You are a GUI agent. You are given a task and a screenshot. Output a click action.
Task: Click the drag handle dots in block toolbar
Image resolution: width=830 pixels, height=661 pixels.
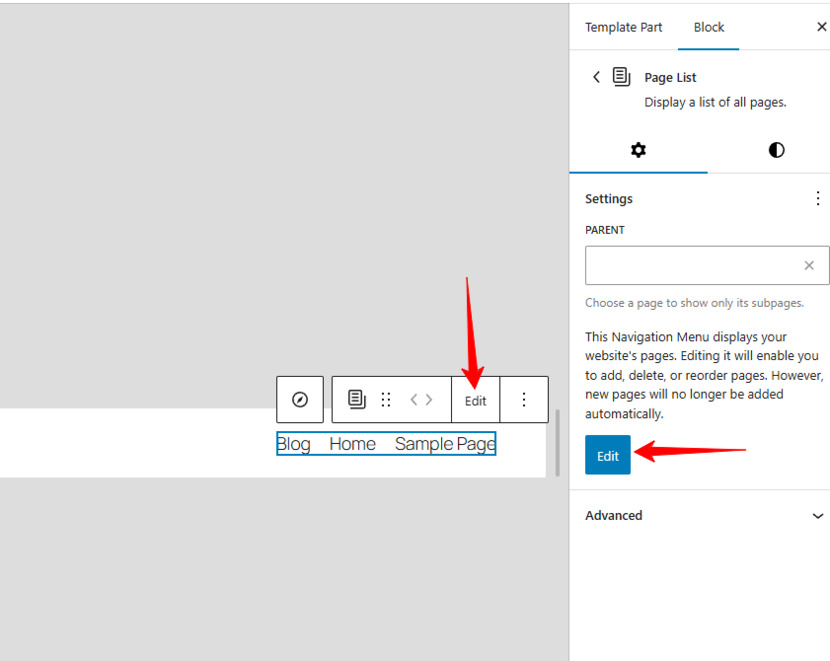tap(386, 400)
